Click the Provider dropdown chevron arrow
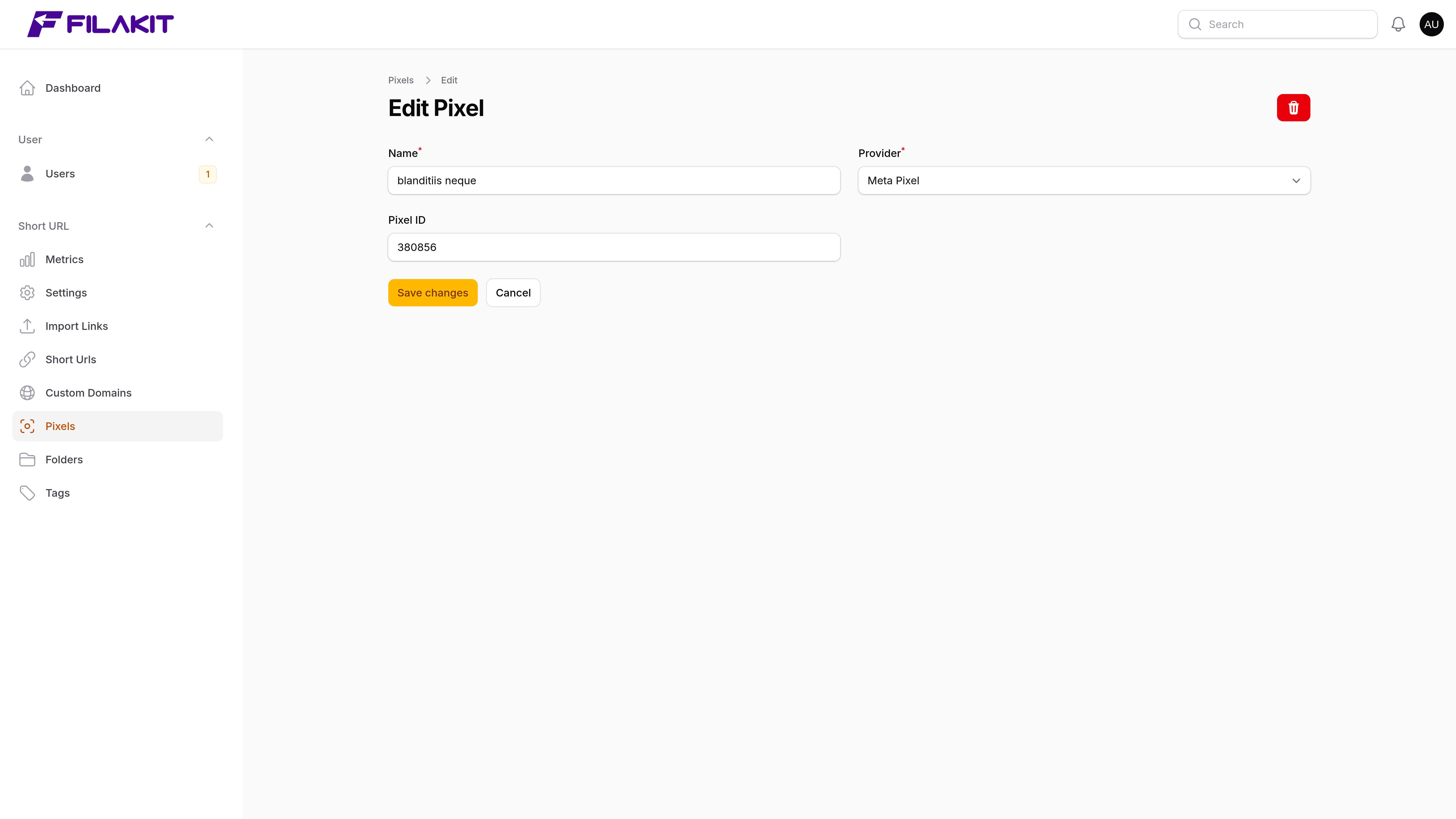Viewport: 1456px width, 819px height. 1296,181
